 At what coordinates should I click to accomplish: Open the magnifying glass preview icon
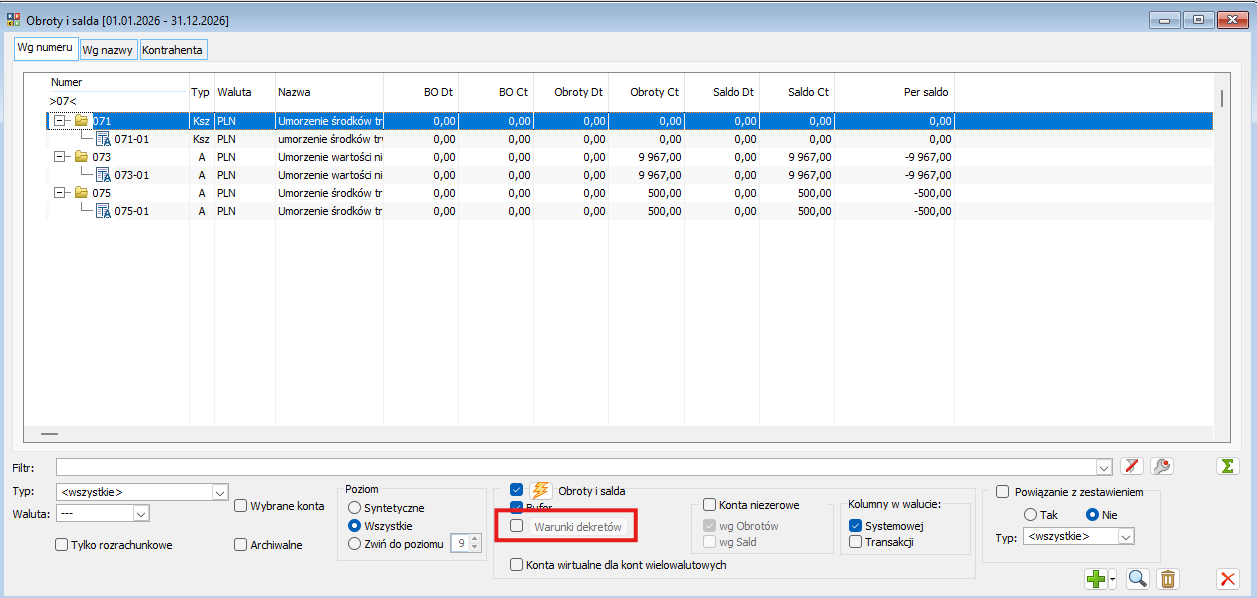click(1137, 578)
